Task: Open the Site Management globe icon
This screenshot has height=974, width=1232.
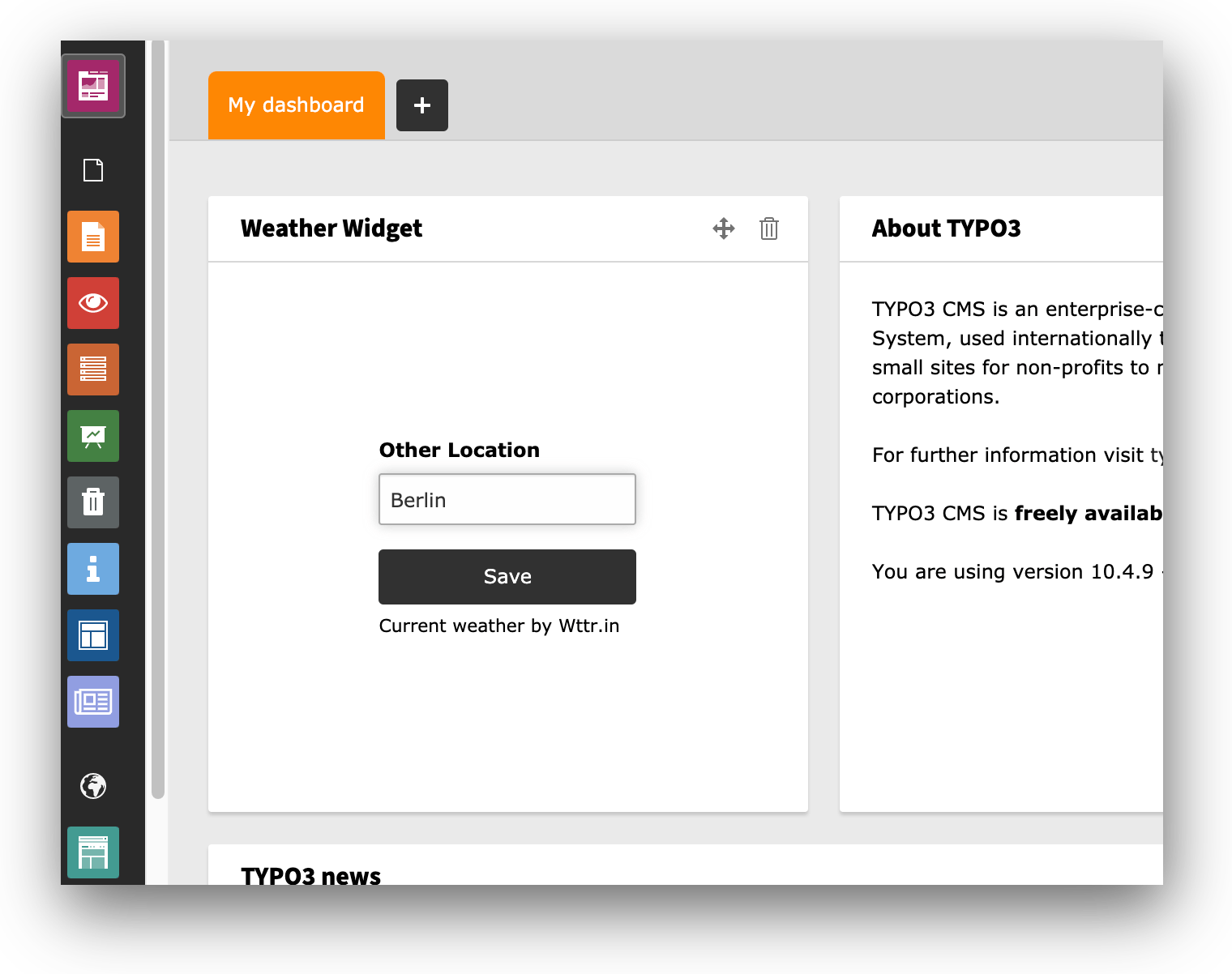Action: point(93,786)
